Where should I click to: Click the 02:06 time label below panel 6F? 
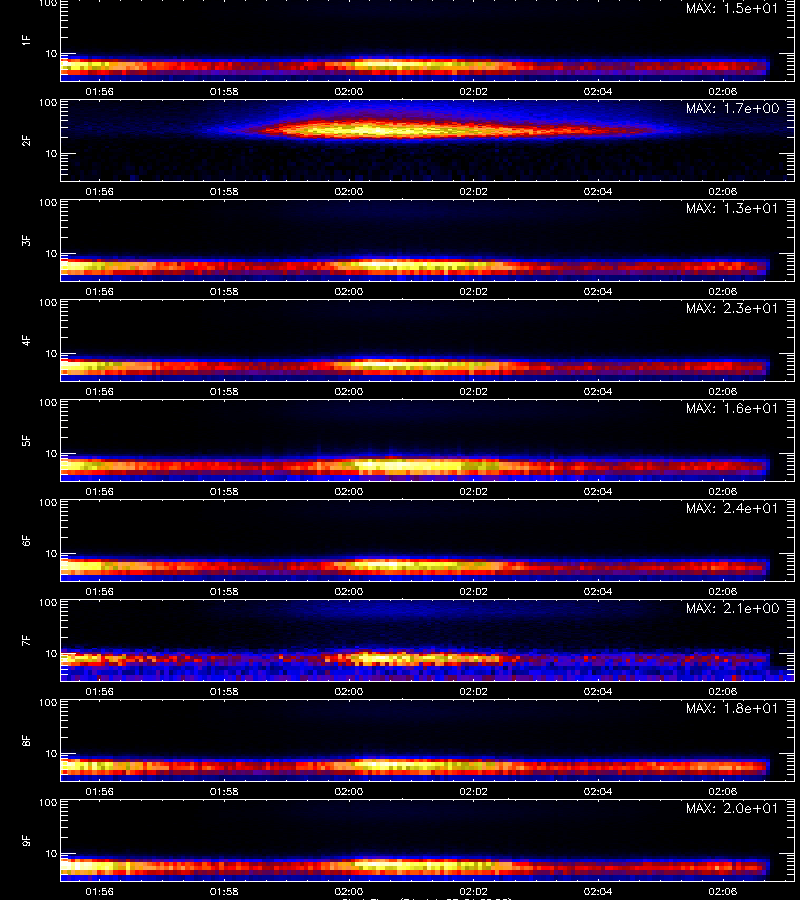pos(723,591)
